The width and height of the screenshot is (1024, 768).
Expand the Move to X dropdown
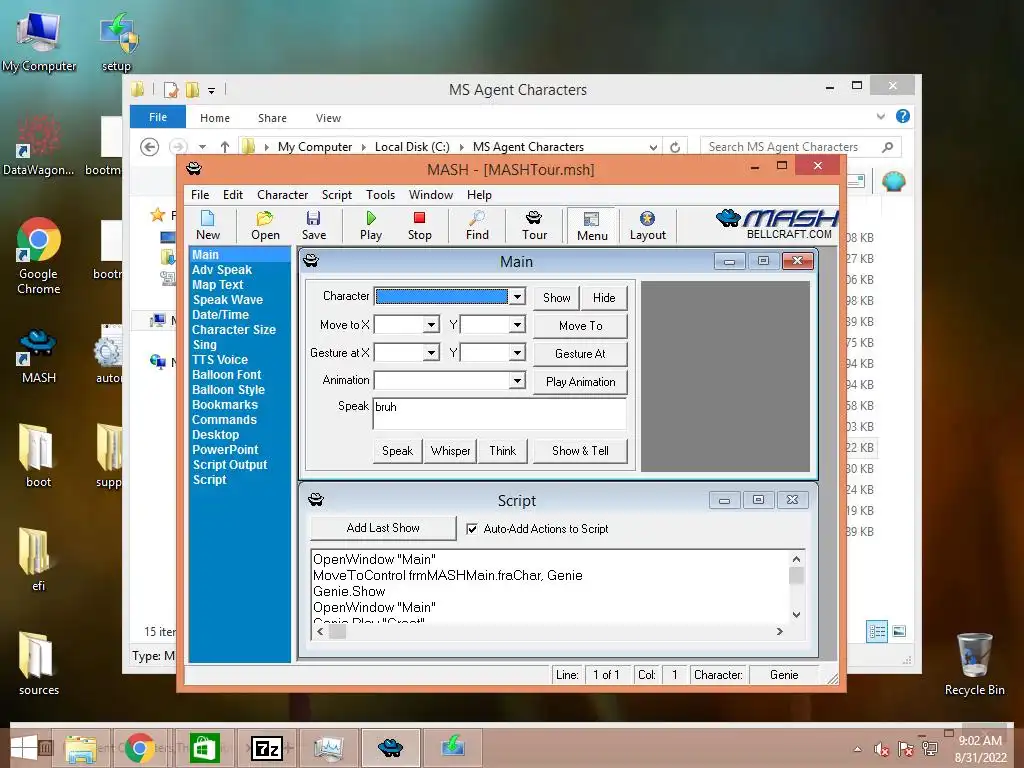[431, 325]
